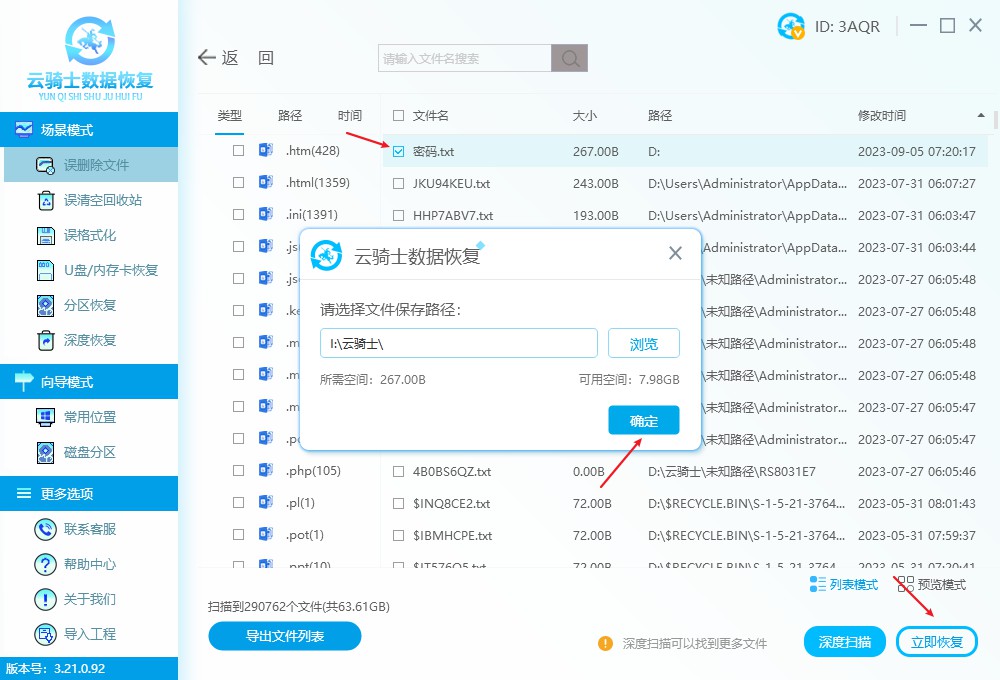Check the .html(1359) type checkbox
Screen dimensions: 1000x680
[x=239, y=182]
